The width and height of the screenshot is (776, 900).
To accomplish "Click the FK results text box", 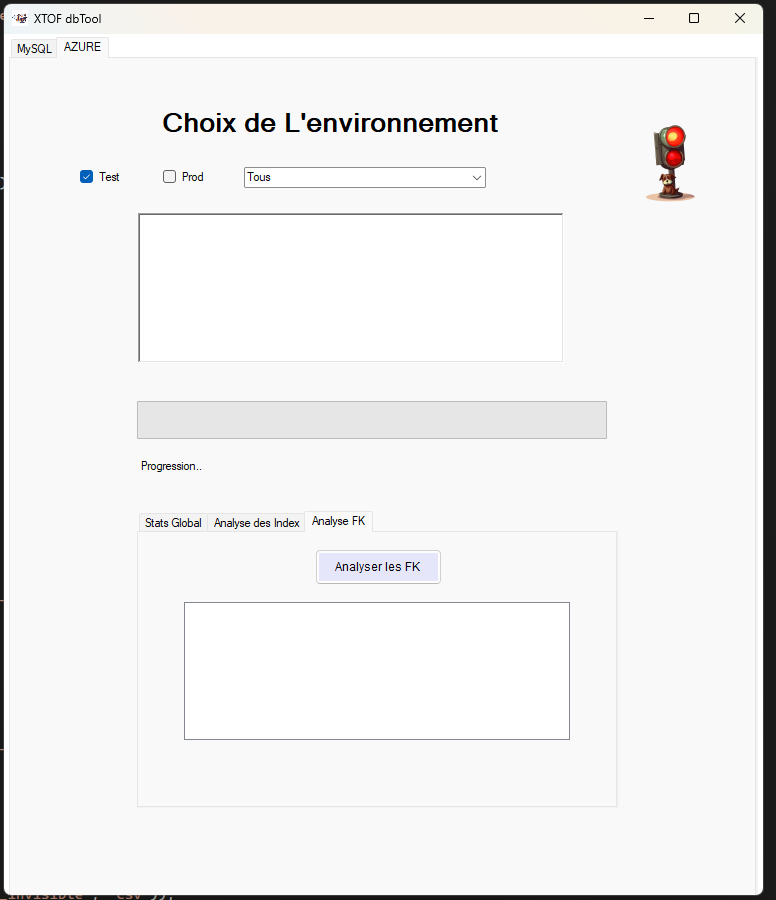I will click(x=377, y=671).
